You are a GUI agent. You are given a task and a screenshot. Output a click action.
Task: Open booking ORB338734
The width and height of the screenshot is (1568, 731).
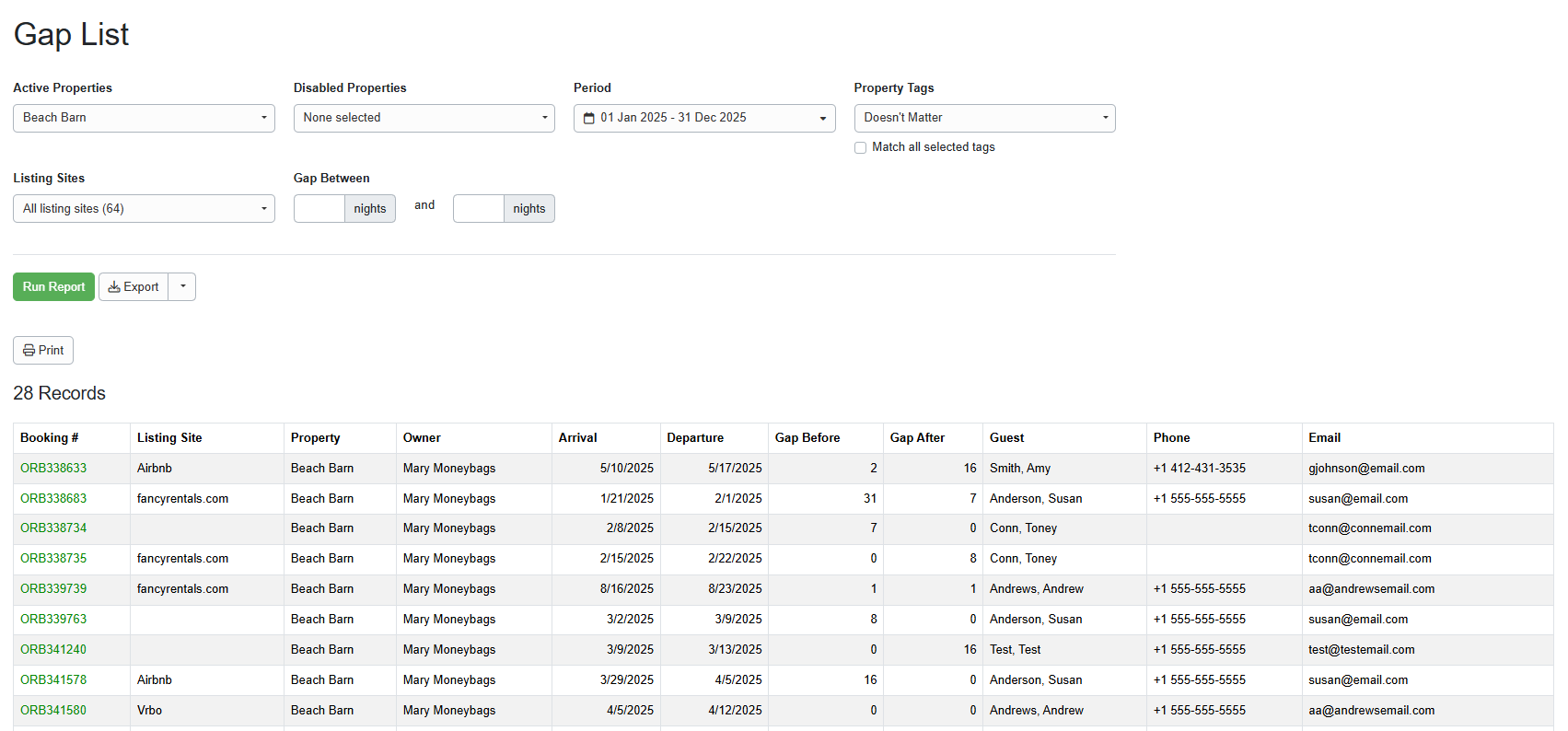[x=53, y=528]
